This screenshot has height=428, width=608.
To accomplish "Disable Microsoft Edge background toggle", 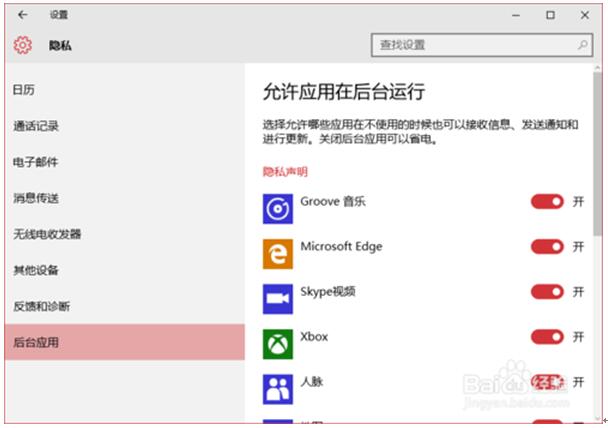I will [x=547, y=247].
